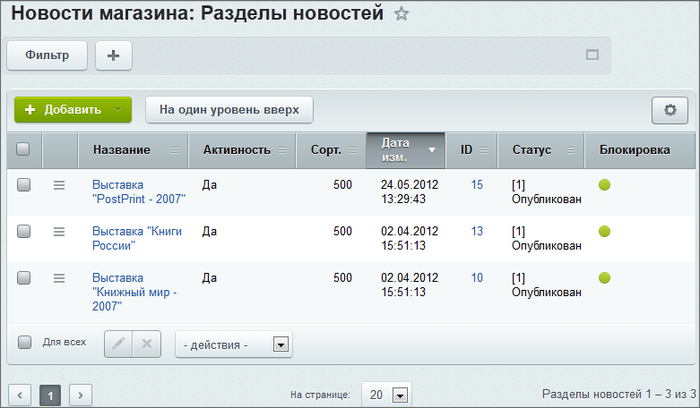Sort by the Дата изм. column header
This screenshot has width=700, height=408.
tap(405, 150)
